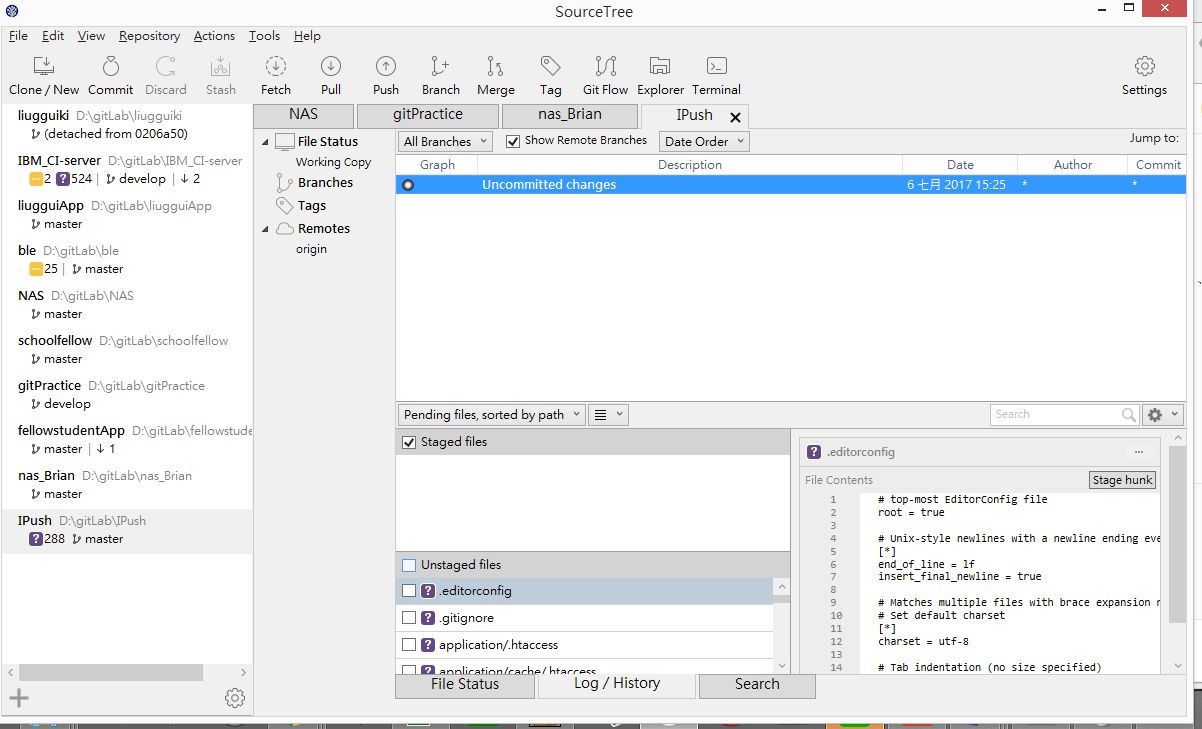Viewport: 1202px width, 729px height.
Task: Click the horizontal scrollbar in repository list
Action: (x=110, y=673)
